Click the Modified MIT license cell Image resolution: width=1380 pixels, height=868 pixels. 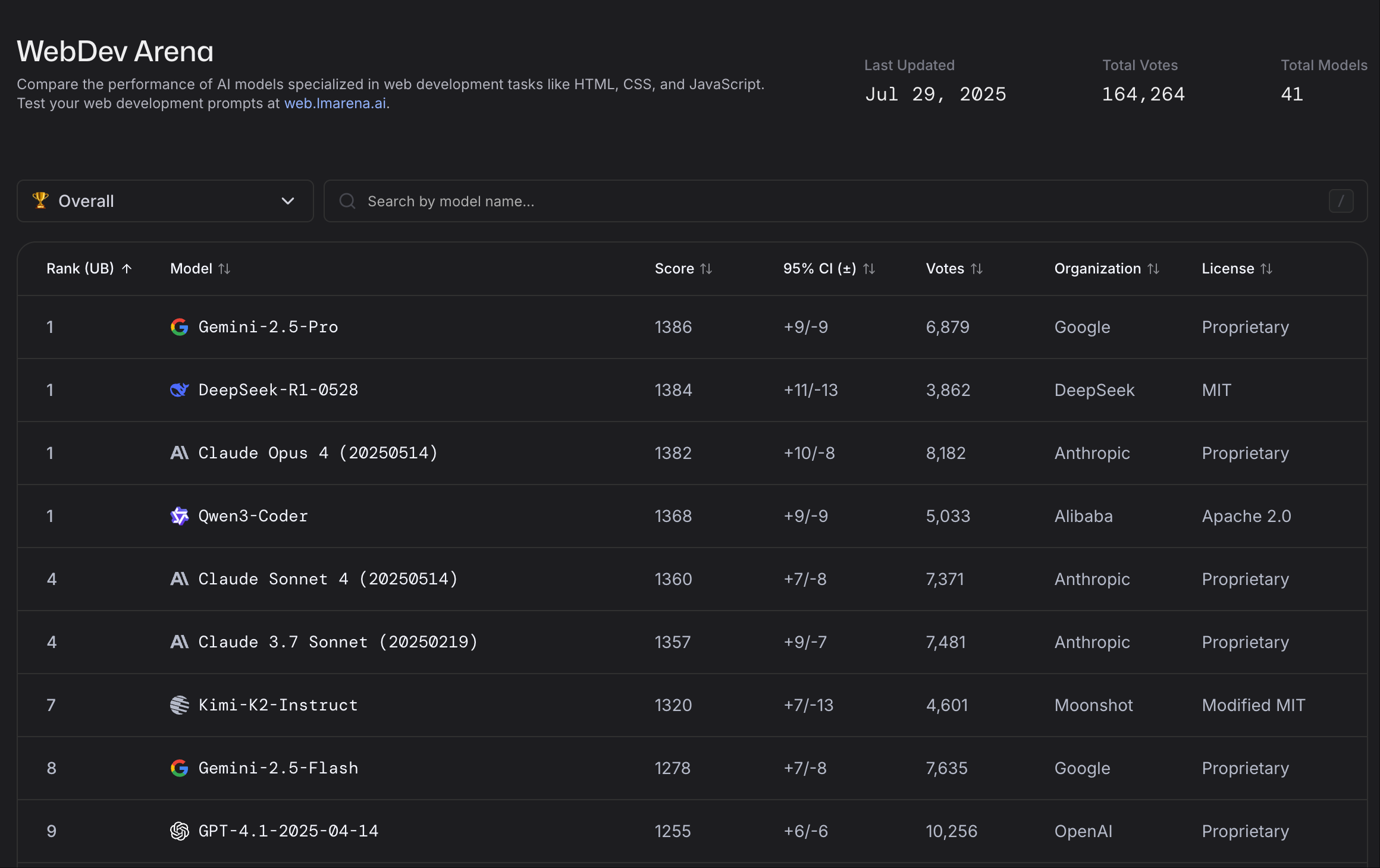[x=1254, y=705]
